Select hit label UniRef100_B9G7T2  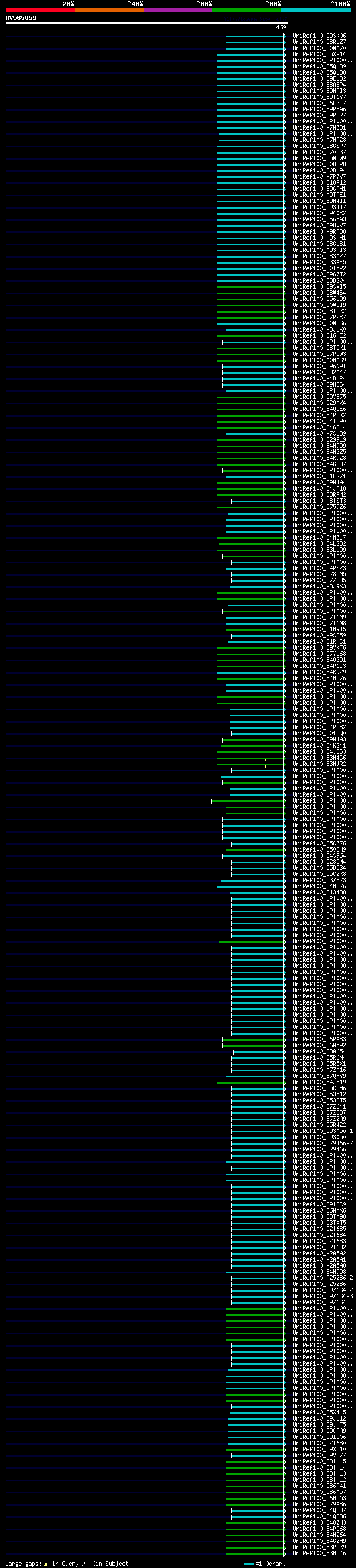(x=319, y=275)
